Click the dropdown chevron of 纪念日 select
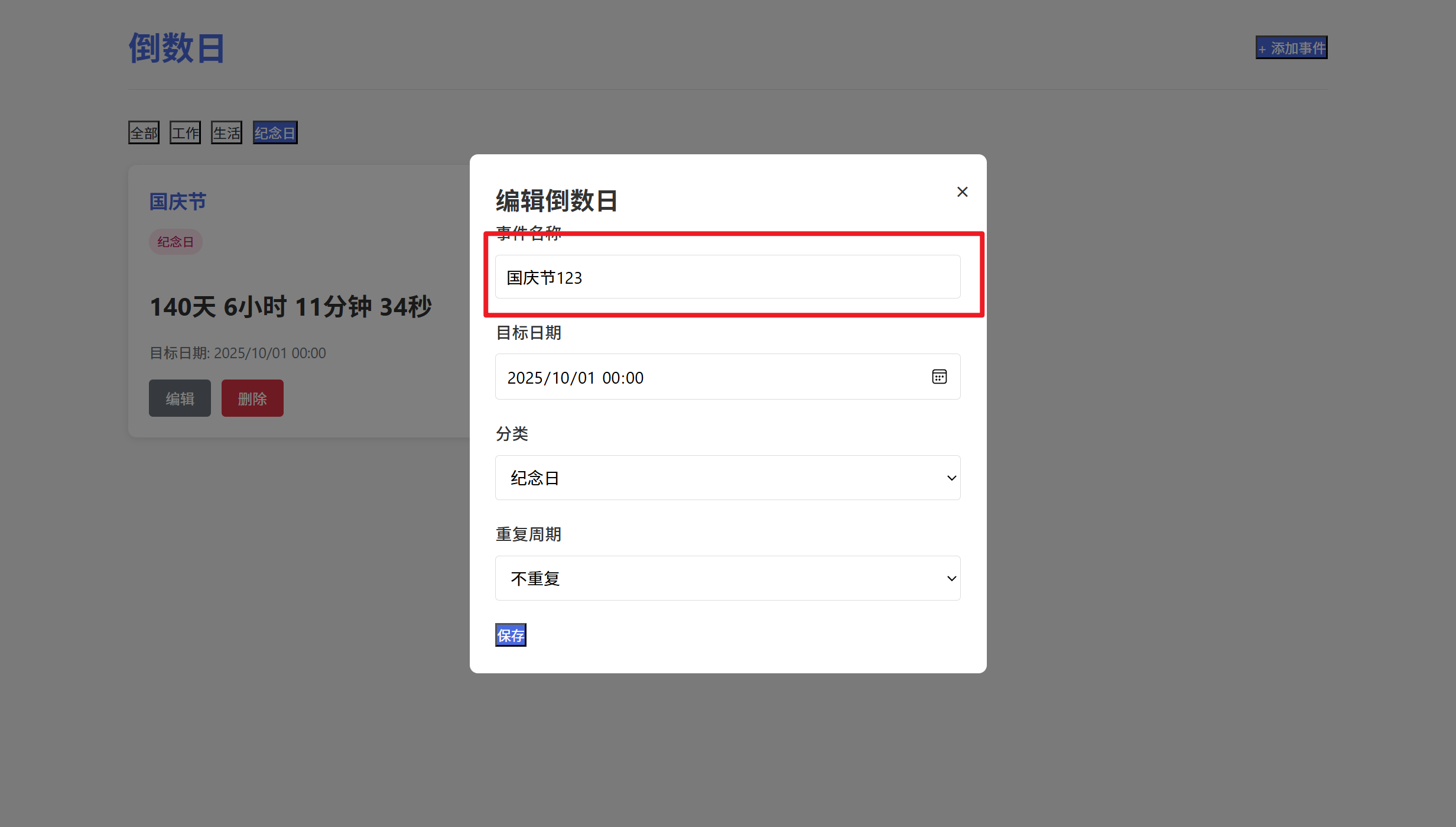 tap(951, 478)
